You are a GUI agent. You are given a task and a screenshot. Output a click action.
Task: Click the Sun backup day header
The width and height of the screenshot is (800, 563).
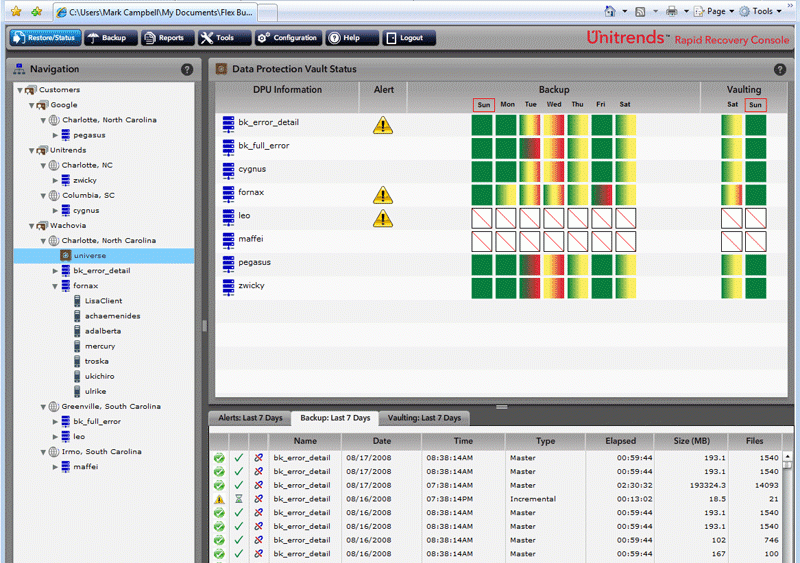pyautogui.click(x=484, y=105)
